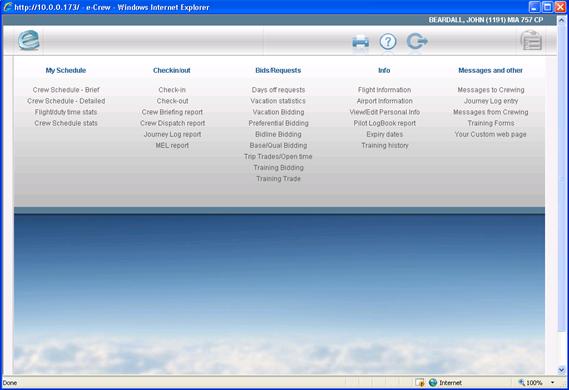Viewport: 569px width, 390px height.
Task: Open Flight/duty time stats
Action: (x=66, y=112)
